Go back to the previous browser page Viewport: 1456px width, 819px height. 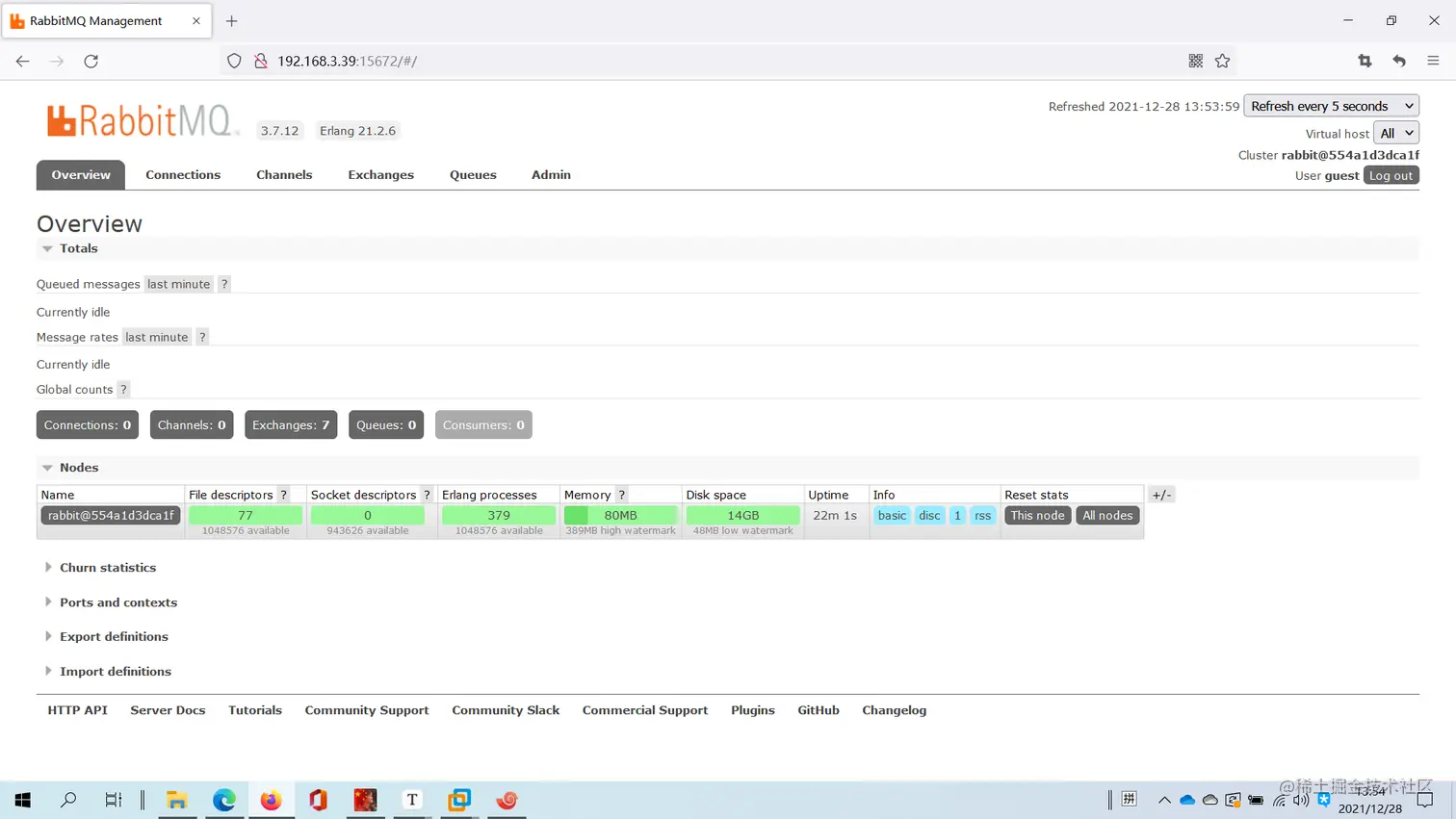(x=22, y=61)
